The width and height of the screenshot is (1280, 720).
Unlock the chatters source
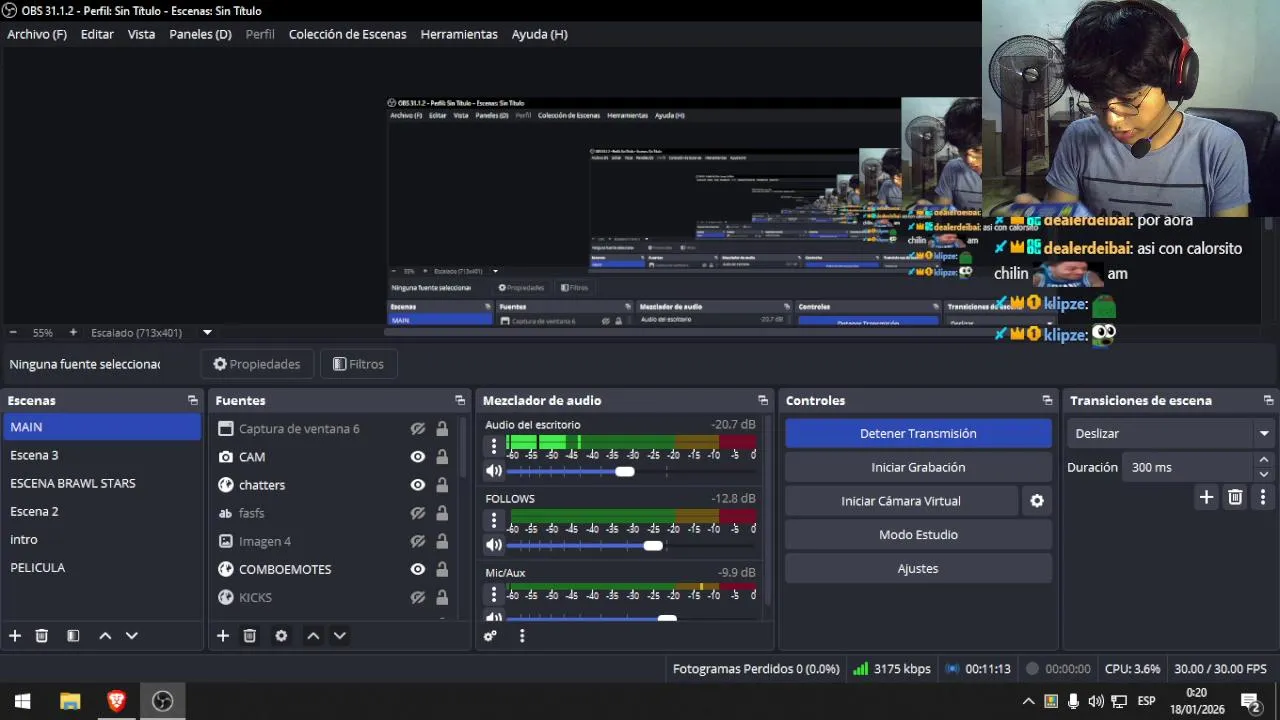(x=442, y=485)
